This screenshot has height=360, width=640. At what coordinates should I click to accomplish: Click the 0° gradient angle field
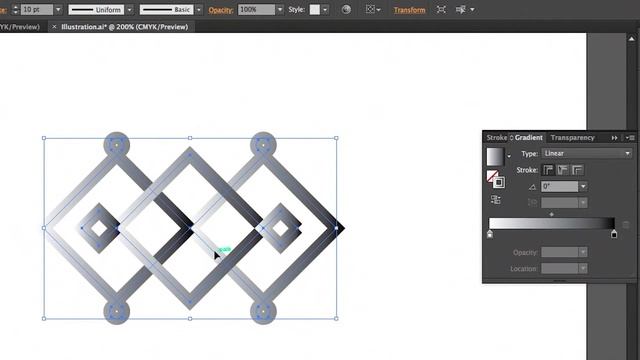click(560, 187)
